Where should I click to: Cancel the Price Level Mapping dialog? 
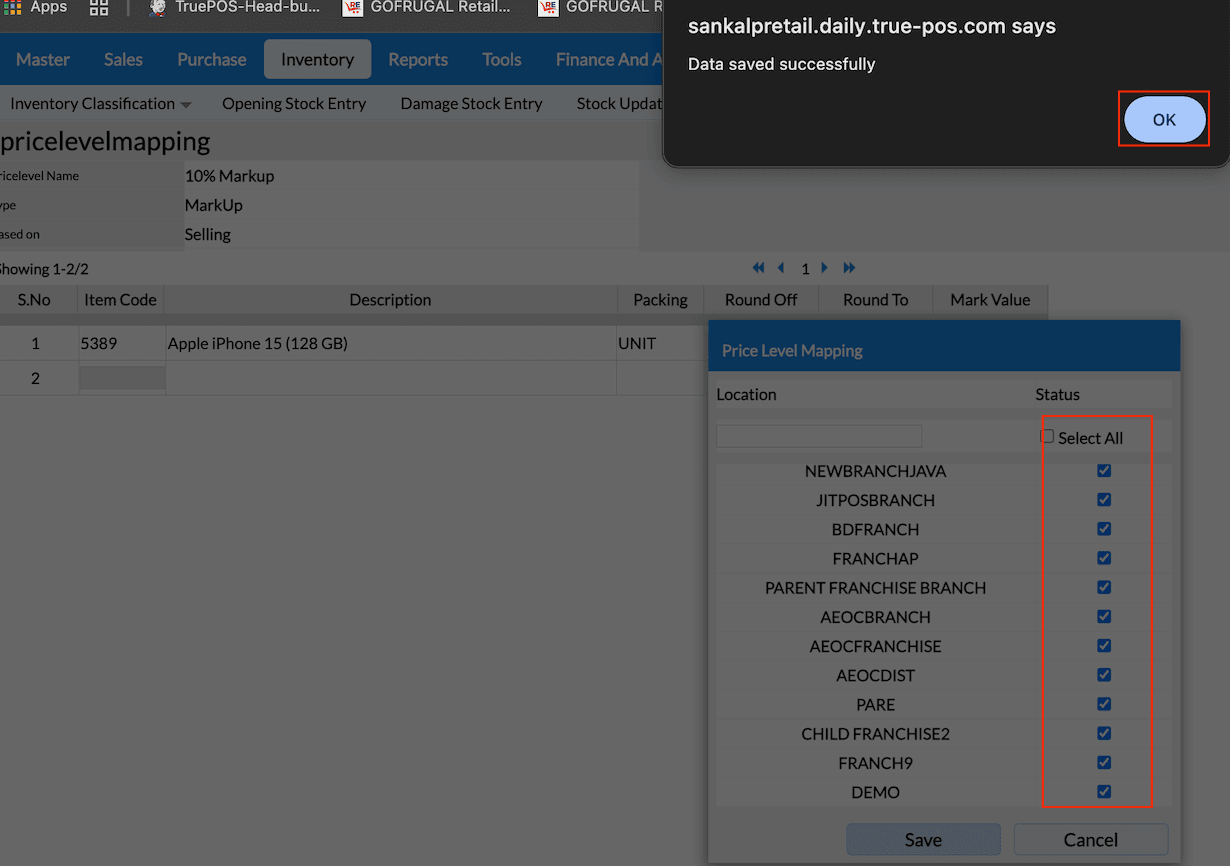click(1091, 840)
